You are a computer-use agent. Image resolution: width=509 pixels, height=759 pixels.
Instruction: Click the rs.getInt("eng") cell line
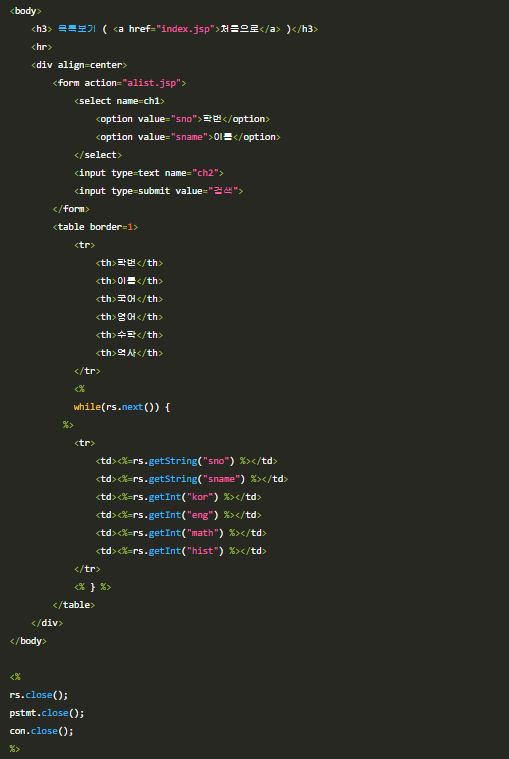pos(179,515)
